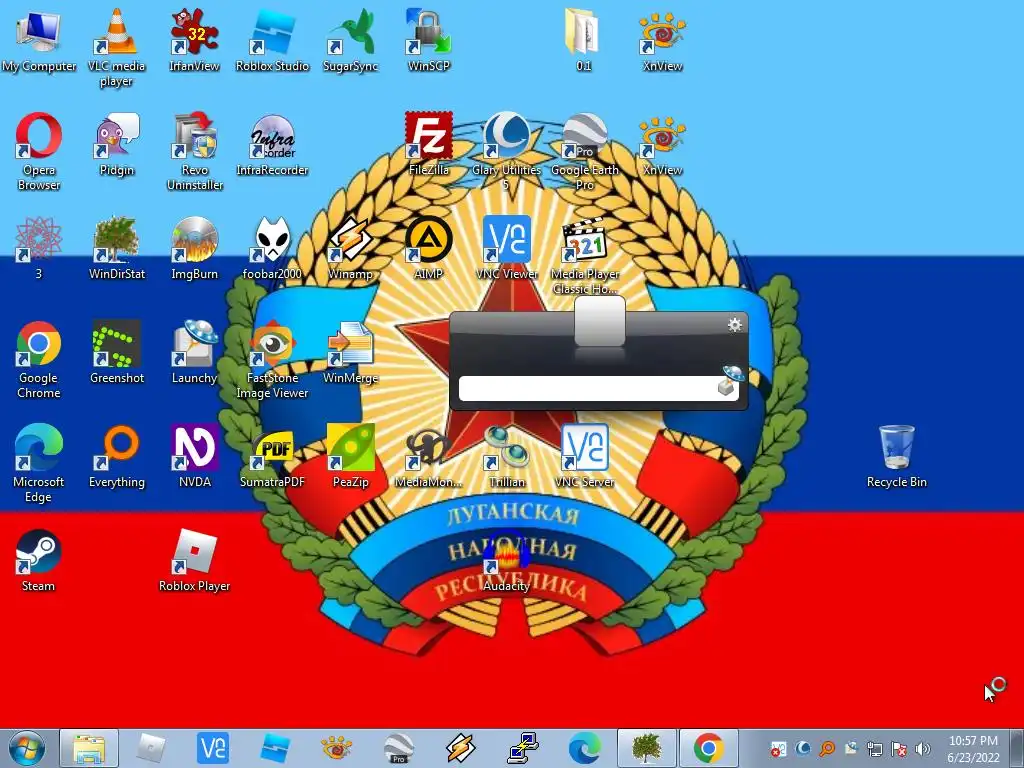Select Winamp desktop shortcut
The height and width of the screenshot is (768, 1024).
tap(351, 248)
